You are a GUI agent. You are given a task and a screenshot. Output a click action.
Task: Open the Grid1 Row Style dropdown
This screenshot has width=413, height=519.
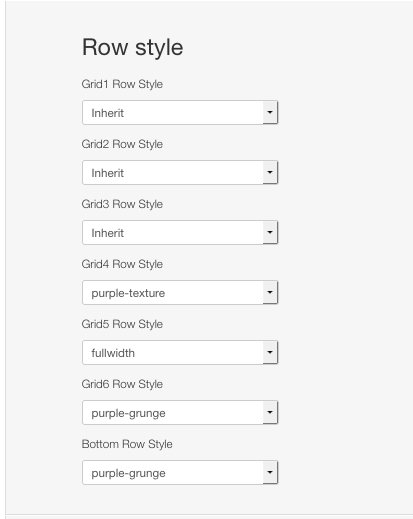pyautogui.click(x=180, y=113)
